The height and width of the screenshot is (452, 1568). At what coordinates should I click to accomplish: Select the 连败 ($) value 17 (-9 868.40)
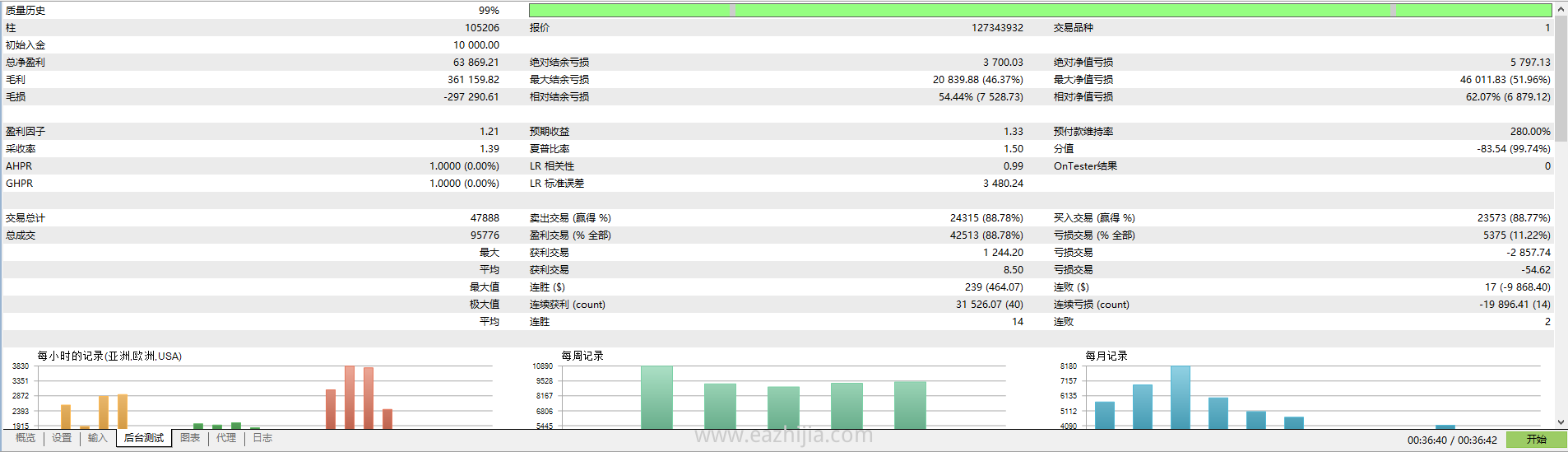point(1518,287)
